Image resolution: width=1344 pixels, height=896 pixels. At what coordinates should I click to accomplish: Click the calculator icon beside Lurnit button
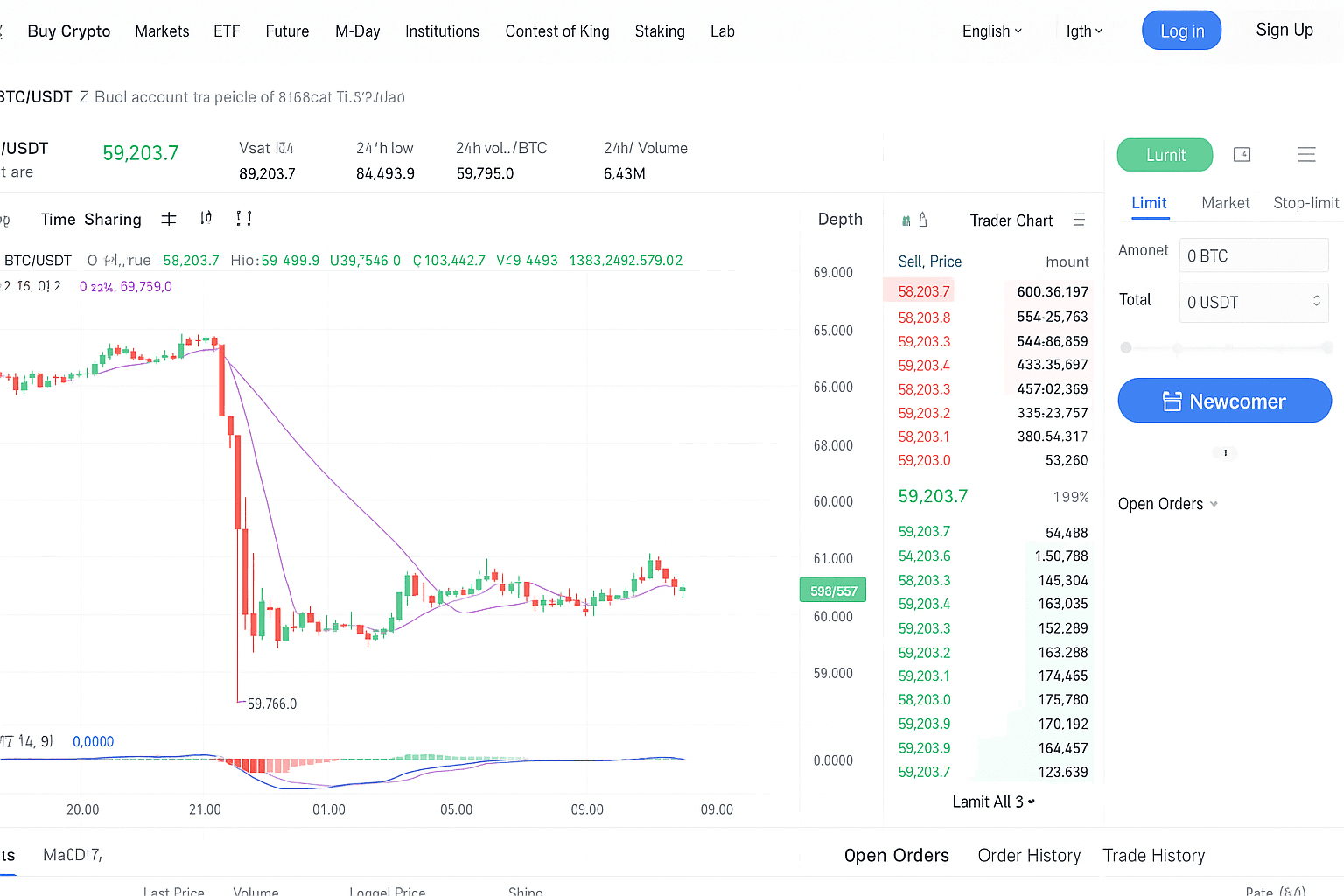(1242, 155)
